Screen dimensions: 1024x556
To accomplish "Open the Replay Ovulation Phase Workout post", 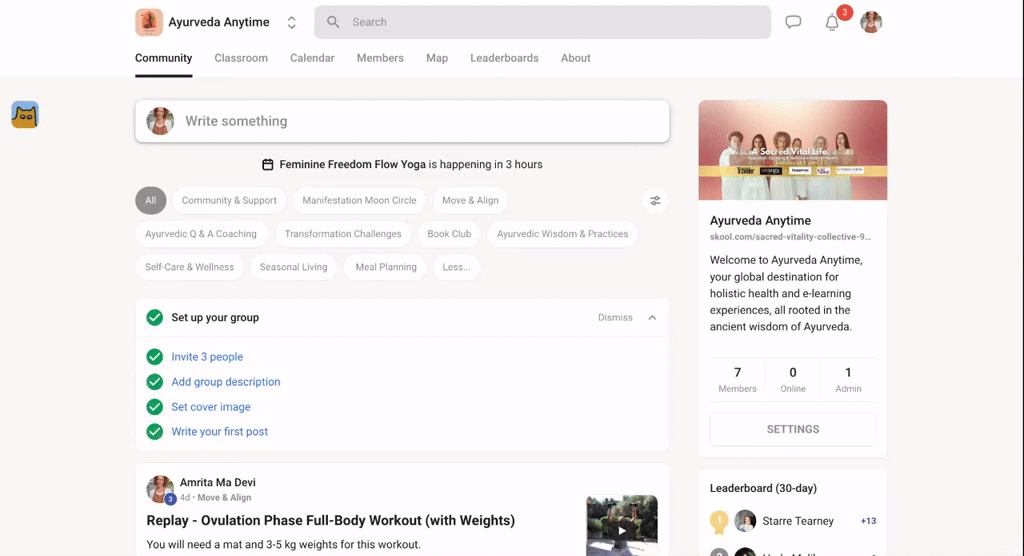I will (x=330, y=520).
